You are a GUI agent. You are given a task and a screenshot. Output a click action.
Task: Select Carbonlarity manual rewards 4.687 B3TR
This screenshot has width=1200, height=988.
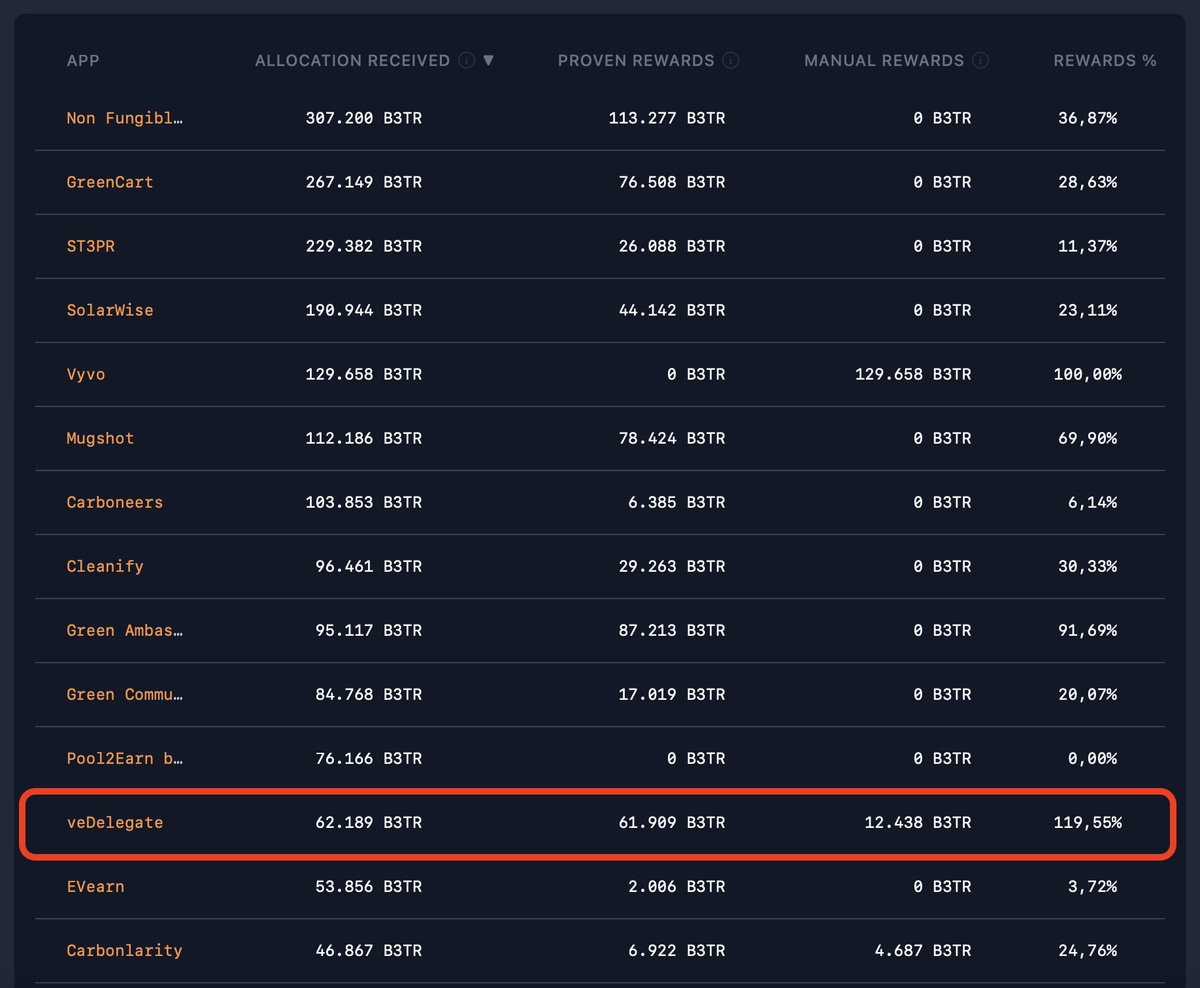[923, 950]
